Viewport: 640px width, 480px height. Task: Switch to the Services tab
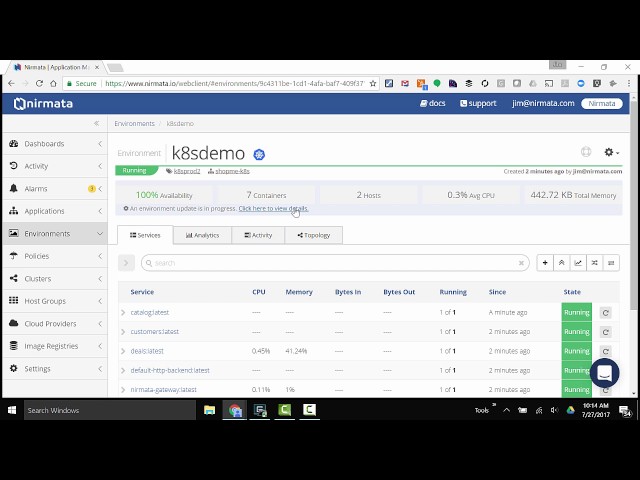pyautogui.click(x=145, y=235)
